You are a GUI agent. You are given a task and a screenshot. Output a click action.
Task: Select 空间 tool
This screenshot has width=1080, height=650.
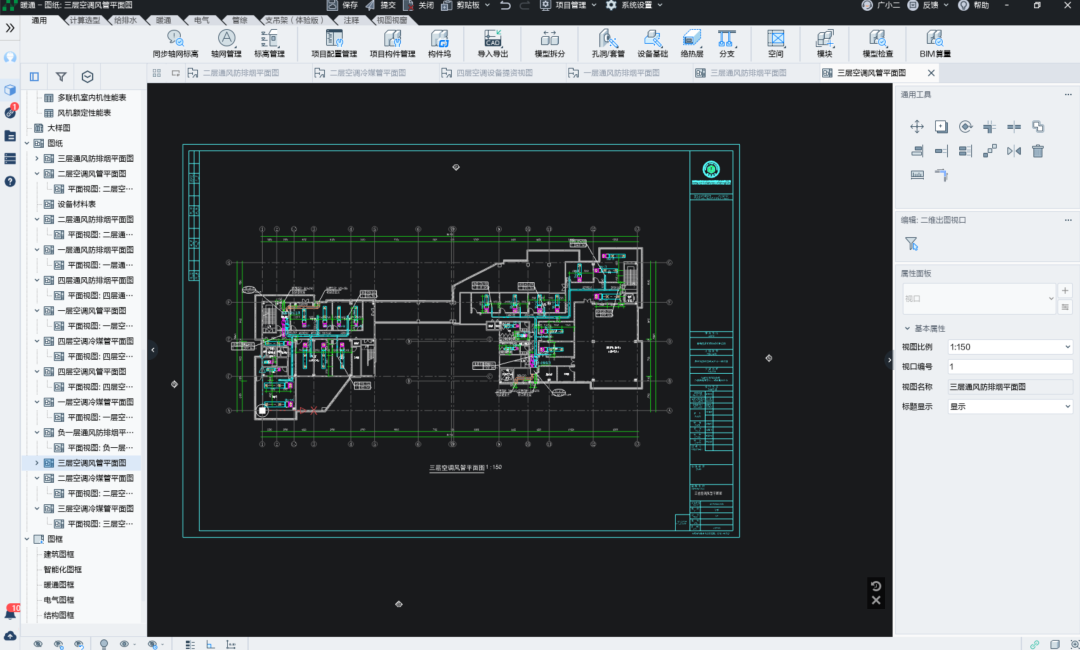[x=776, y=43]
